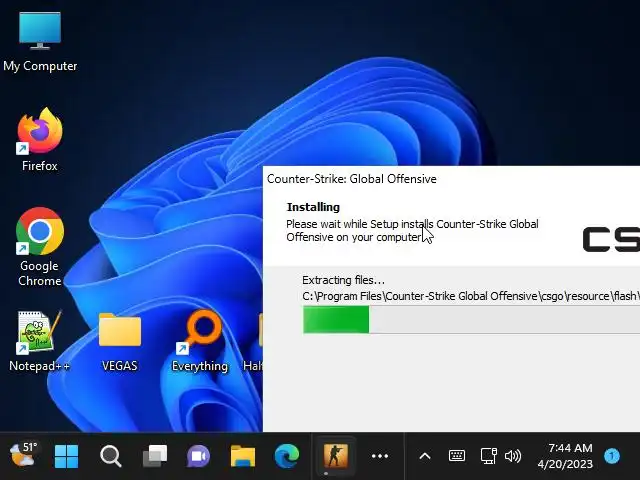Open Task View in the taskbar
640x480 pixels.
155,456
